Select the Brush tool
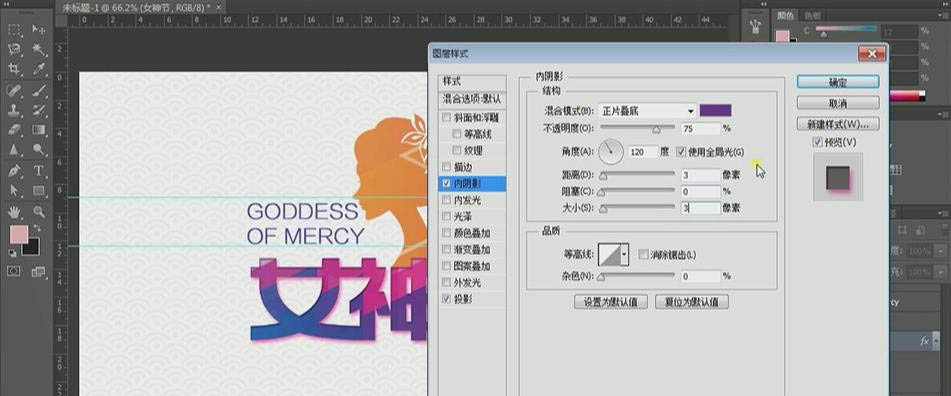Viewport: 951px width, 396px height. point(39,92)
